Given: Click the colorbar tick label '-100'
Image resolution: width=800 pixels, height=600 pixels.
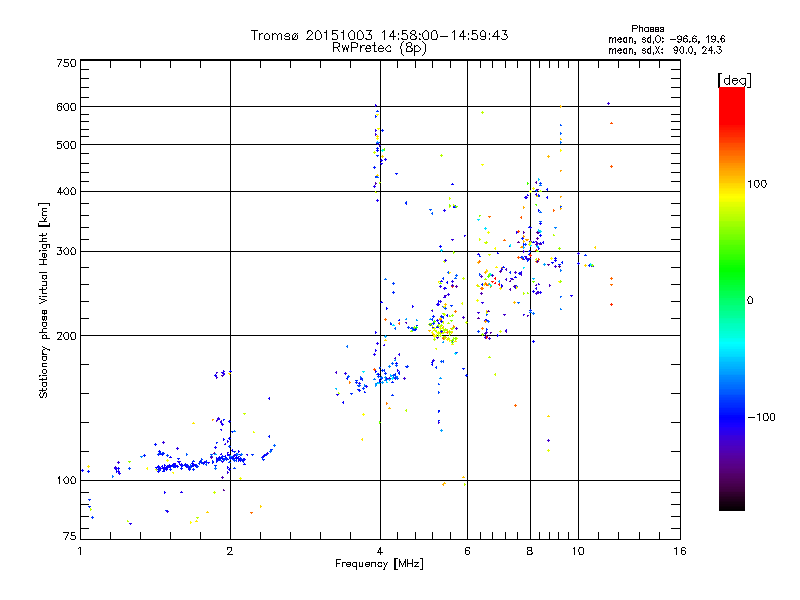Looking at the screenshot, I should tap(761, 417).
